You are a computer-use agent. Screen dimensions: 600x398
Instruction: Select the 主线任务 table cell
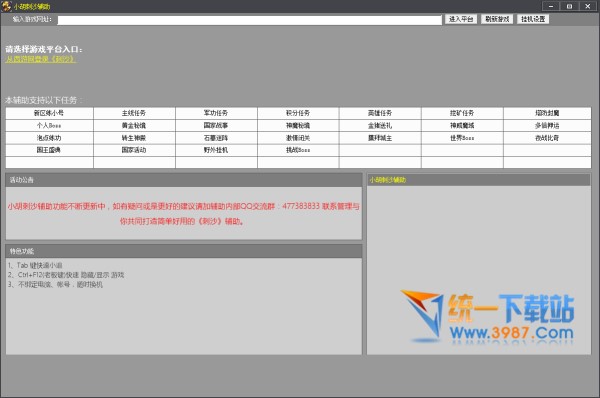(x=134, y=113)
